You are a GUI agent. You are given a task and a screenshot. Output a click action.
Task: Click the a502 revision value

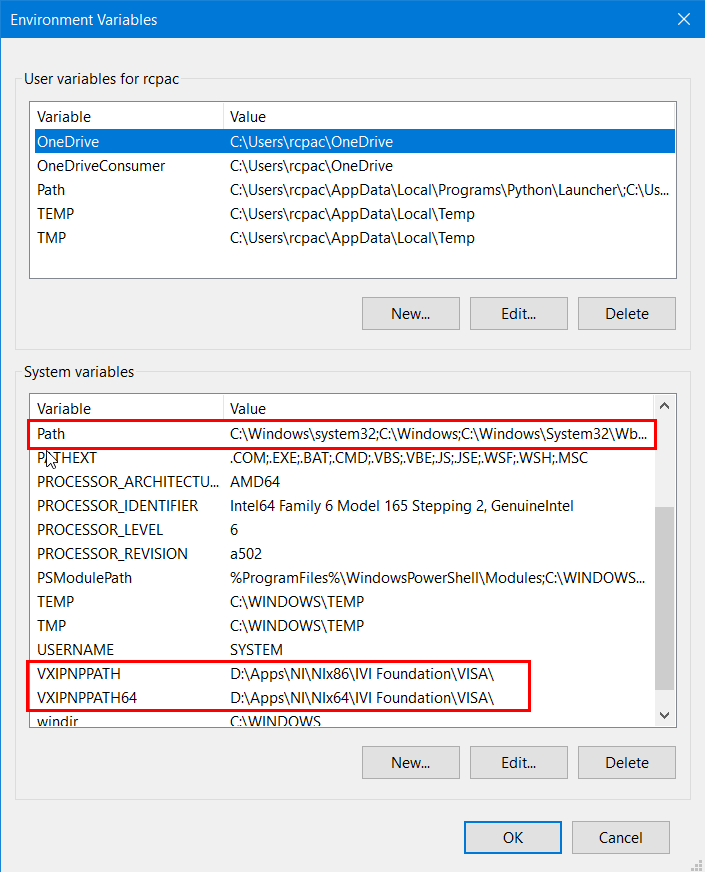246,553
